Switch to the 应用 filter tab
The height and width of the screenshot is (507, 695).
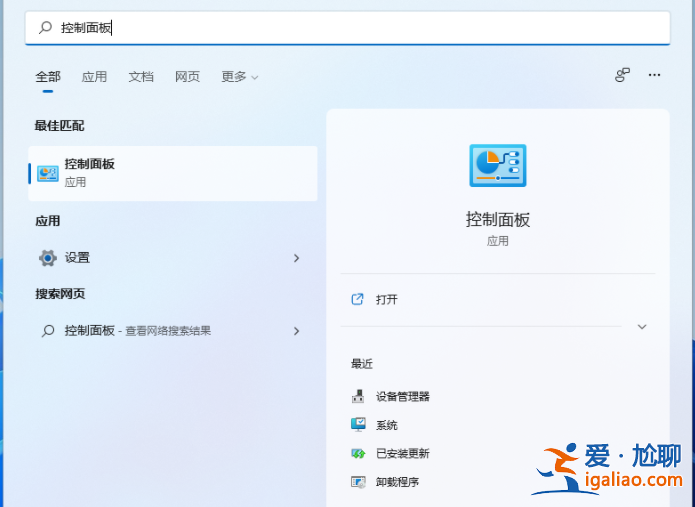pos(94,77)
